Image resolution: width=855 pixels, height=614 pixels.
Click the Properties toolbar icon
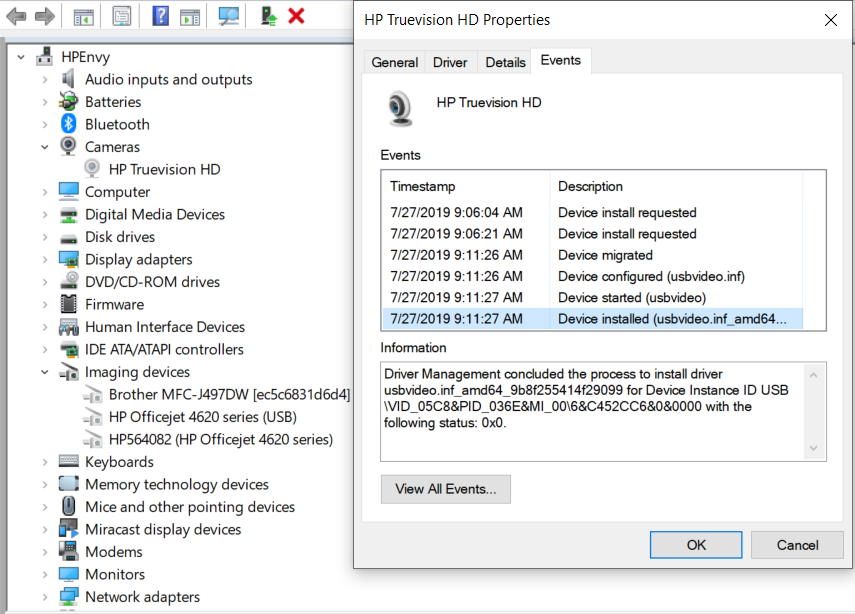click(121, 16)
